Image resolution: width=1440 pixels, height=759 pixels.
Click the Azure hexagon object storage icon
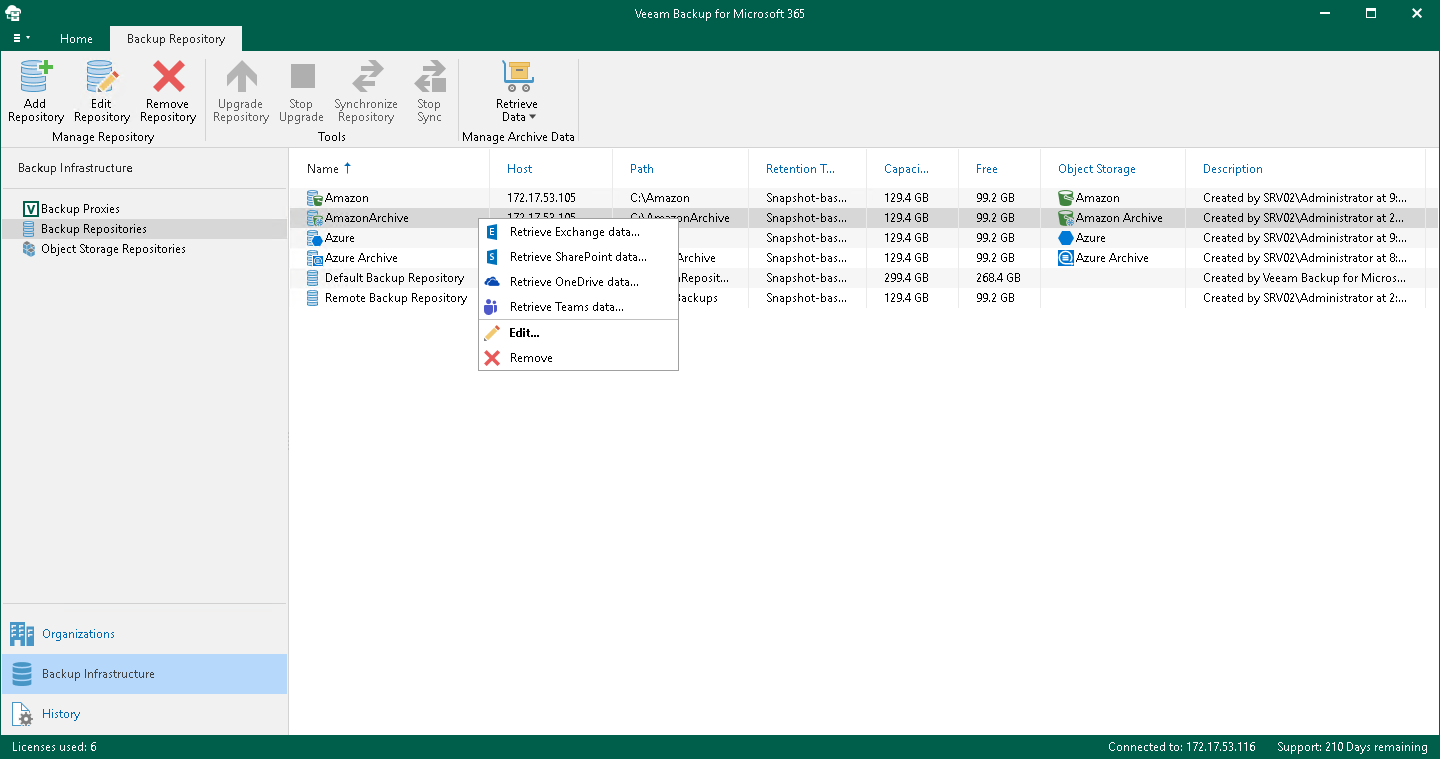[1066, 238]
